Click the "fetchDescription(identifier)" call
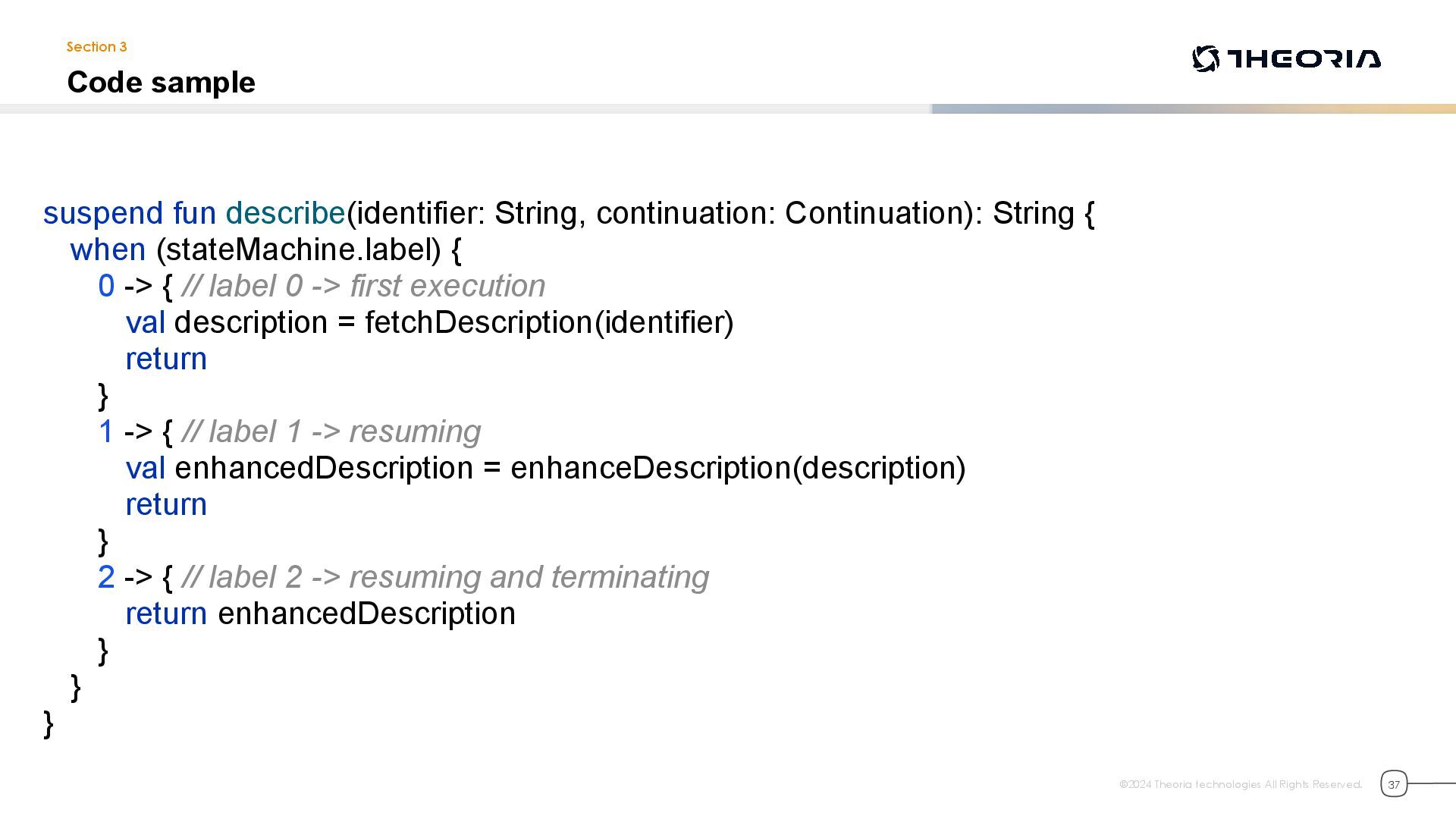The image size is (1456, 819). 549,322
